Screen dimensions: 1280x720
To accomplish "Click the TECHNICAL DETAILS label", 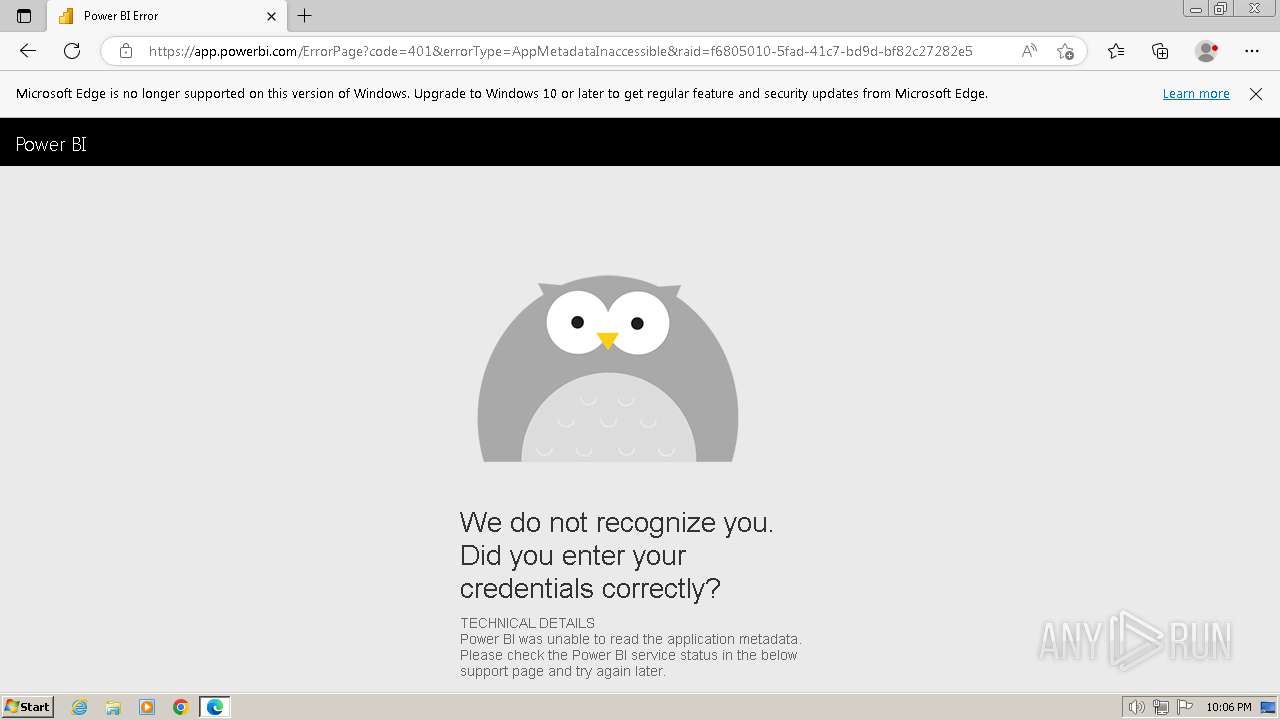I will [x=527, y=623].
